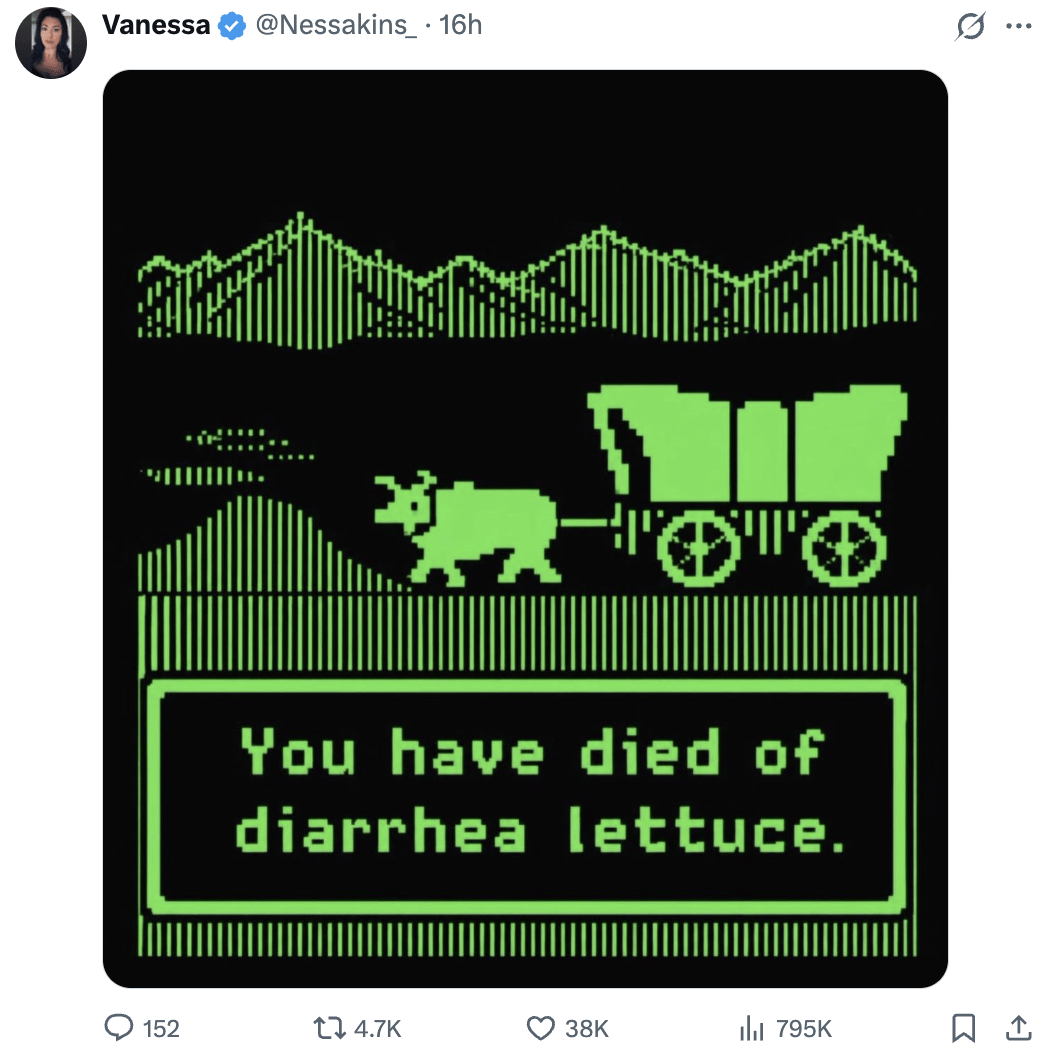The width and height of the screenshot is (1052, 1060).
Task: Open the @Nessakins_ handle link
Action: tap(336, 25)
